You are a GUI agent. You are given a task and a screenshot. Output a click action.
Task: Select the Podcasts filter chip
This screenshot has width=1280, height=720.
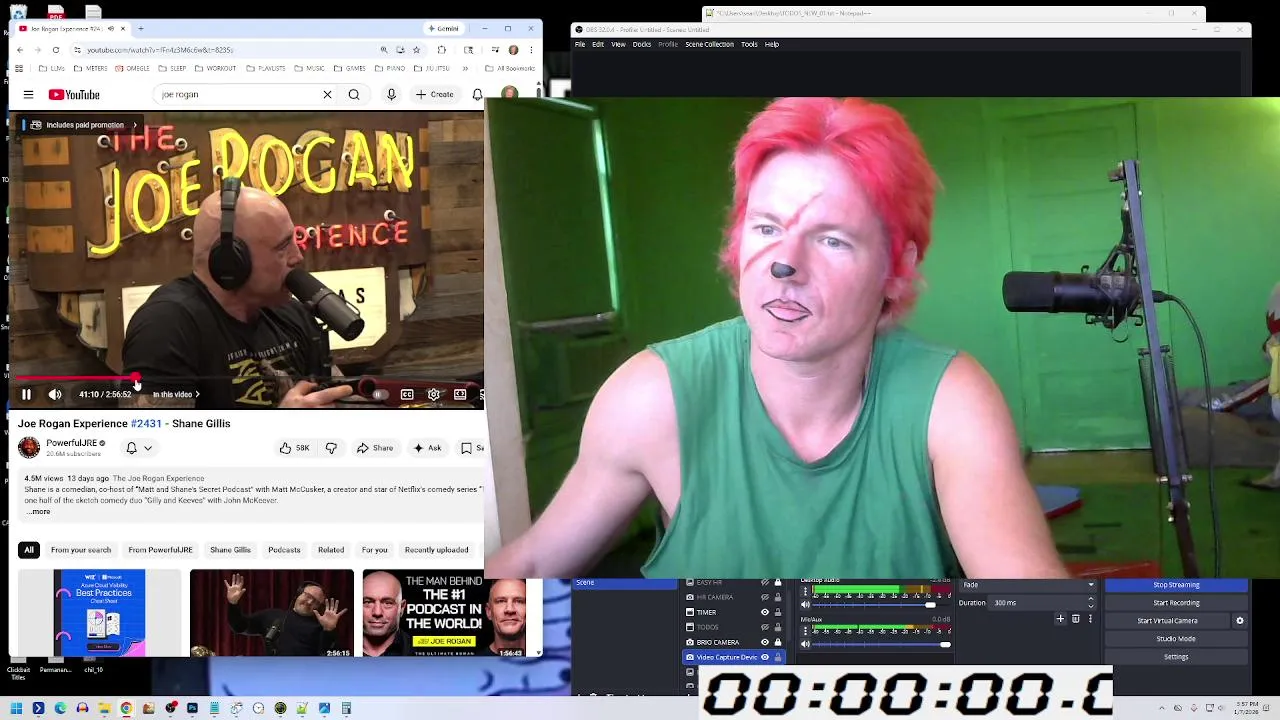point(284,550)
